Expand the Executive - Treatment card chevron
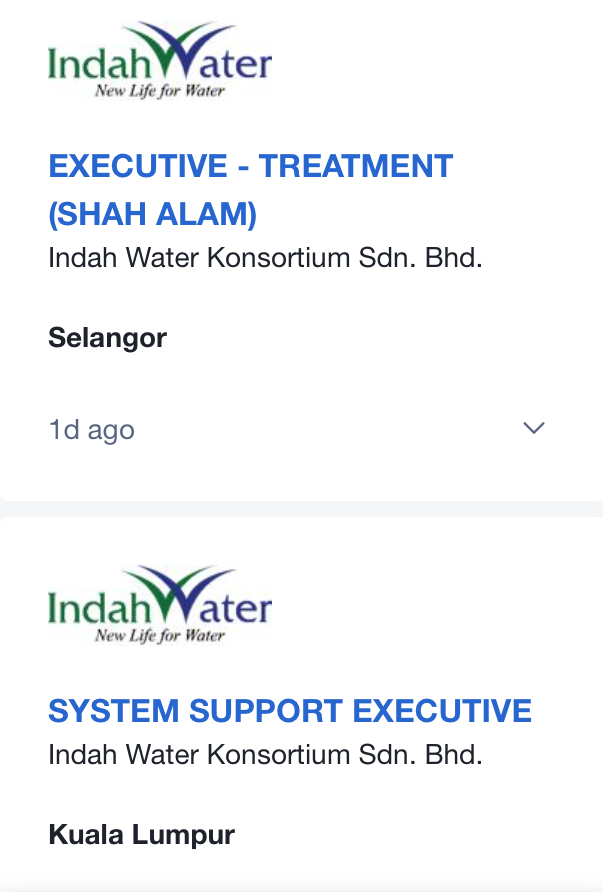This screenshot has height=892, width=603. tap(534, 429)
